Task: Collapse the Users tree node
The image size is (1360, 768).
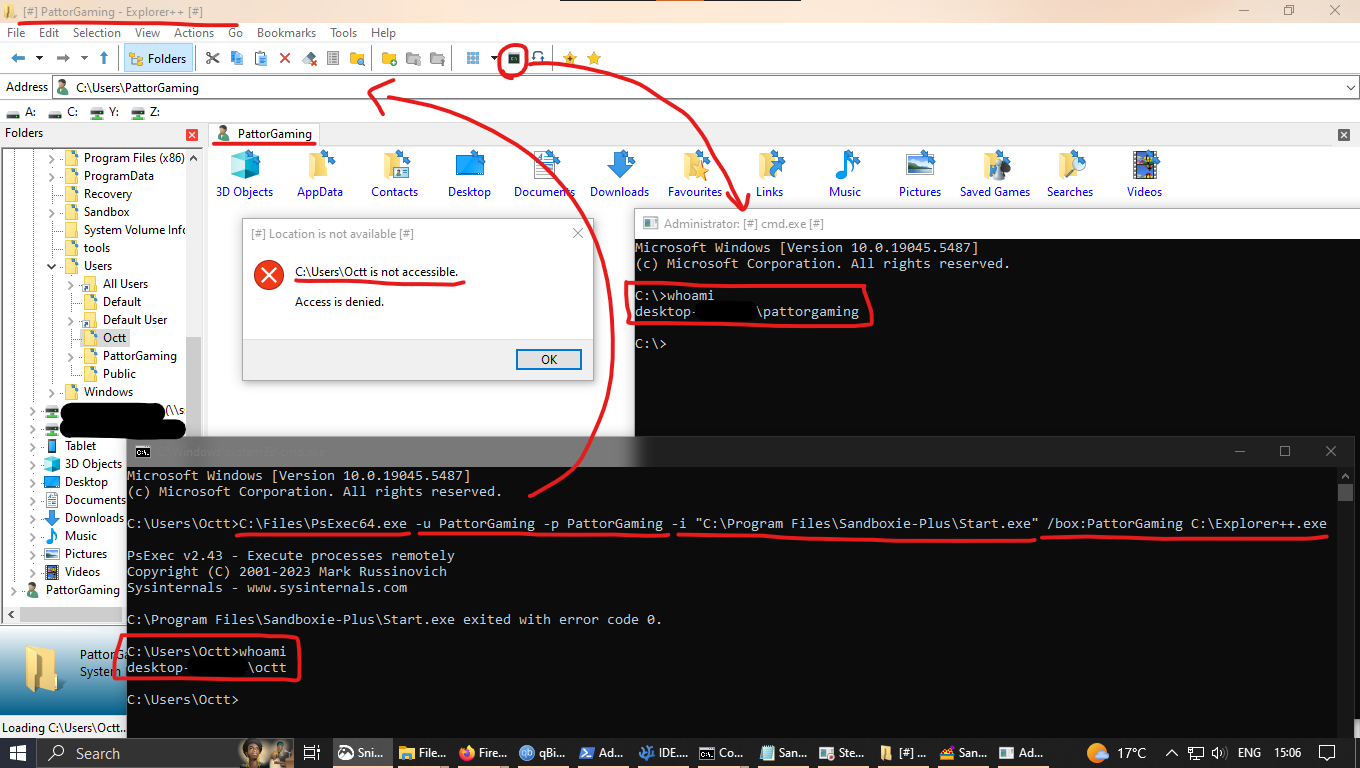Action: [52, 266]
